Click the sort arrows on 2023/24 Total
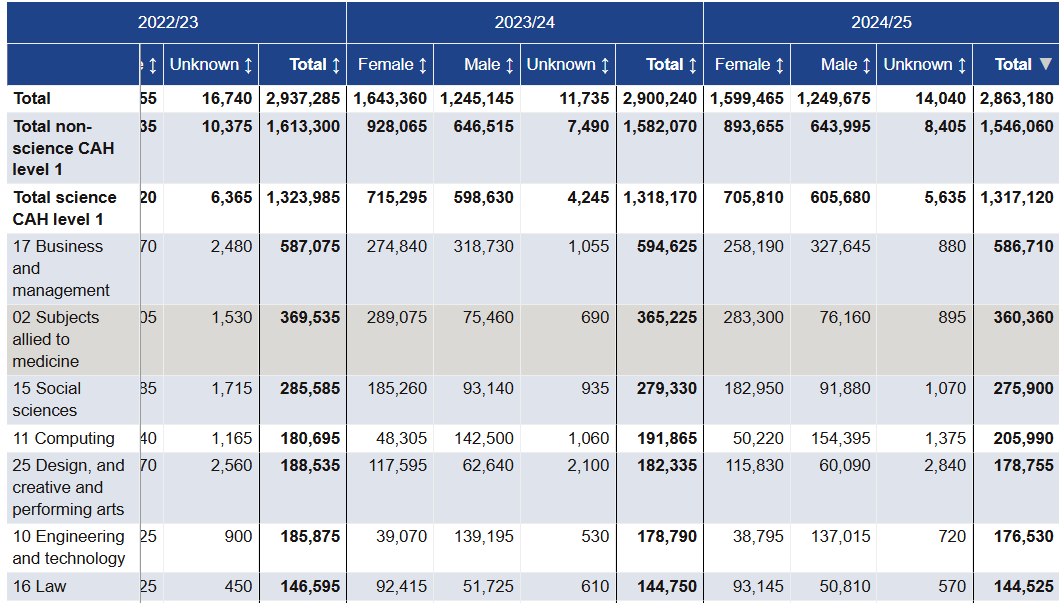This screenshot has width=1059, height=603. 692,65
